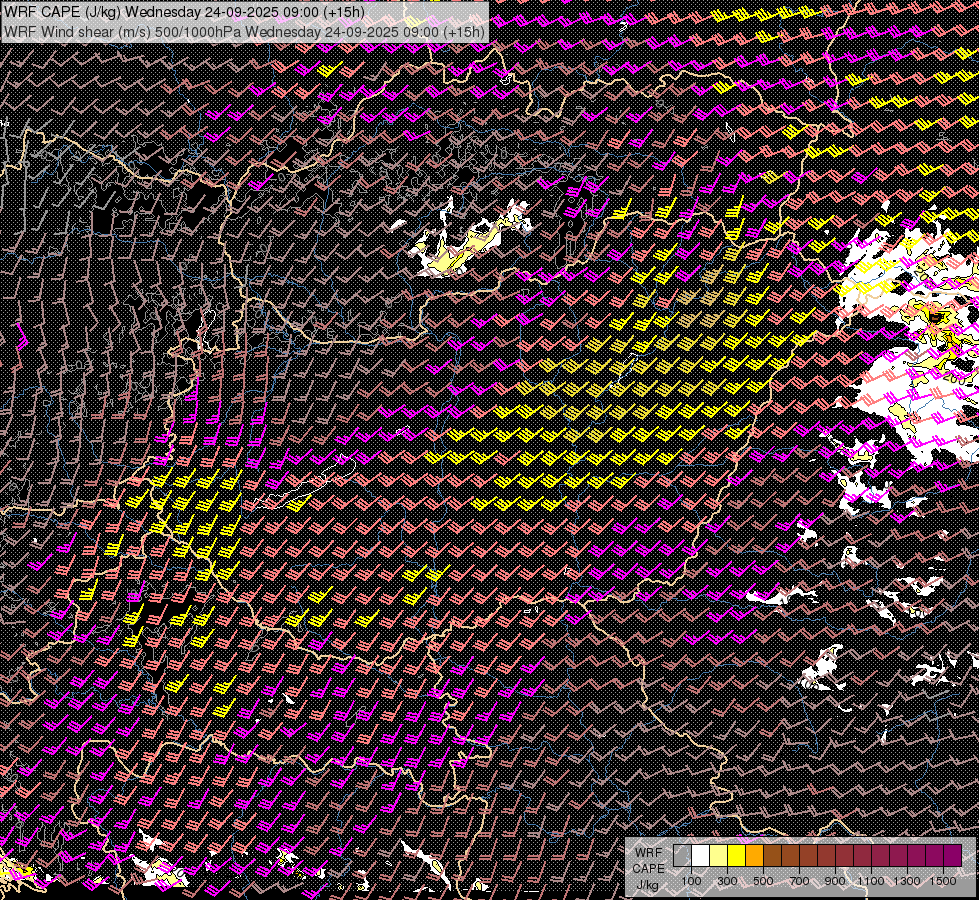979x900 pixels.
Task: Click the white swatch in the CAPE legend
Action: 700,856
